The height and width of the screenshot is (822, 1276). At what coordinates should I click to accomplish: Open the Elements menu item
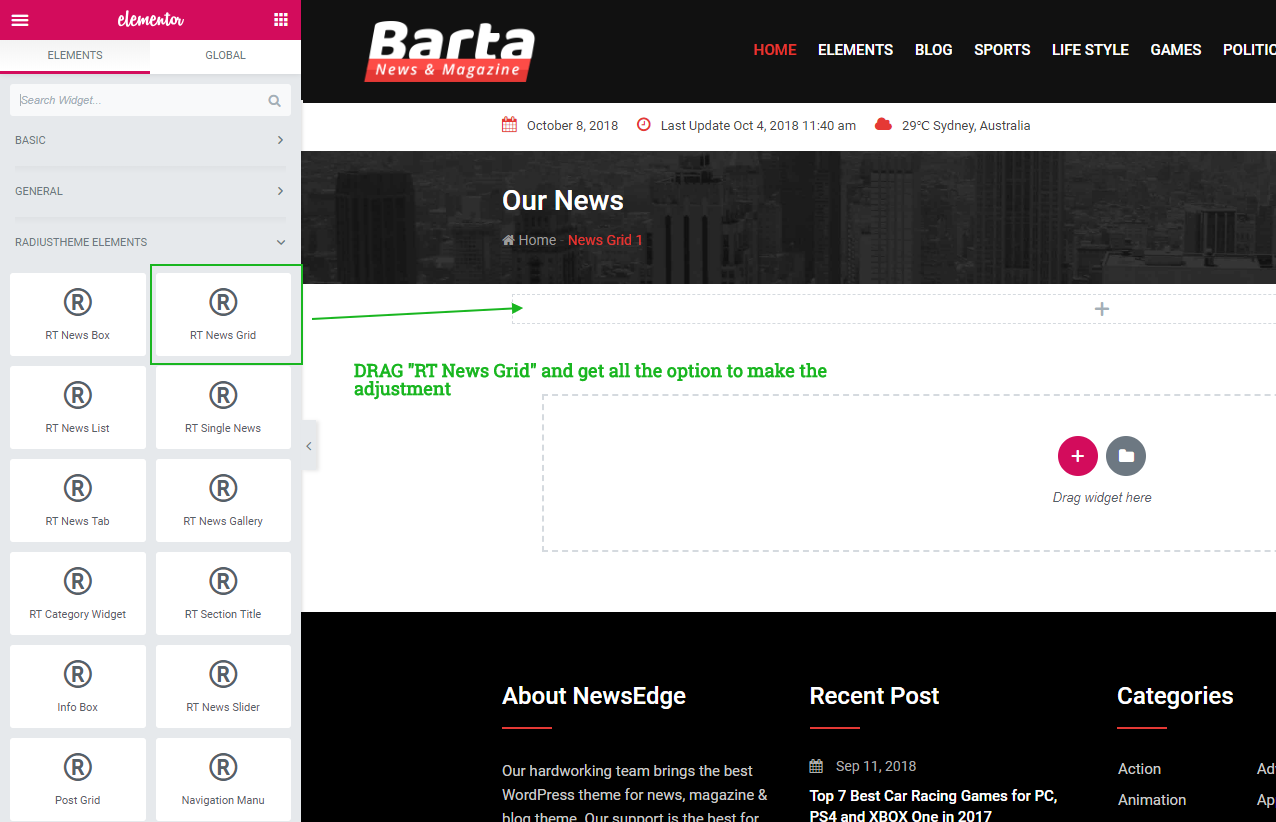tap(855, 50)
